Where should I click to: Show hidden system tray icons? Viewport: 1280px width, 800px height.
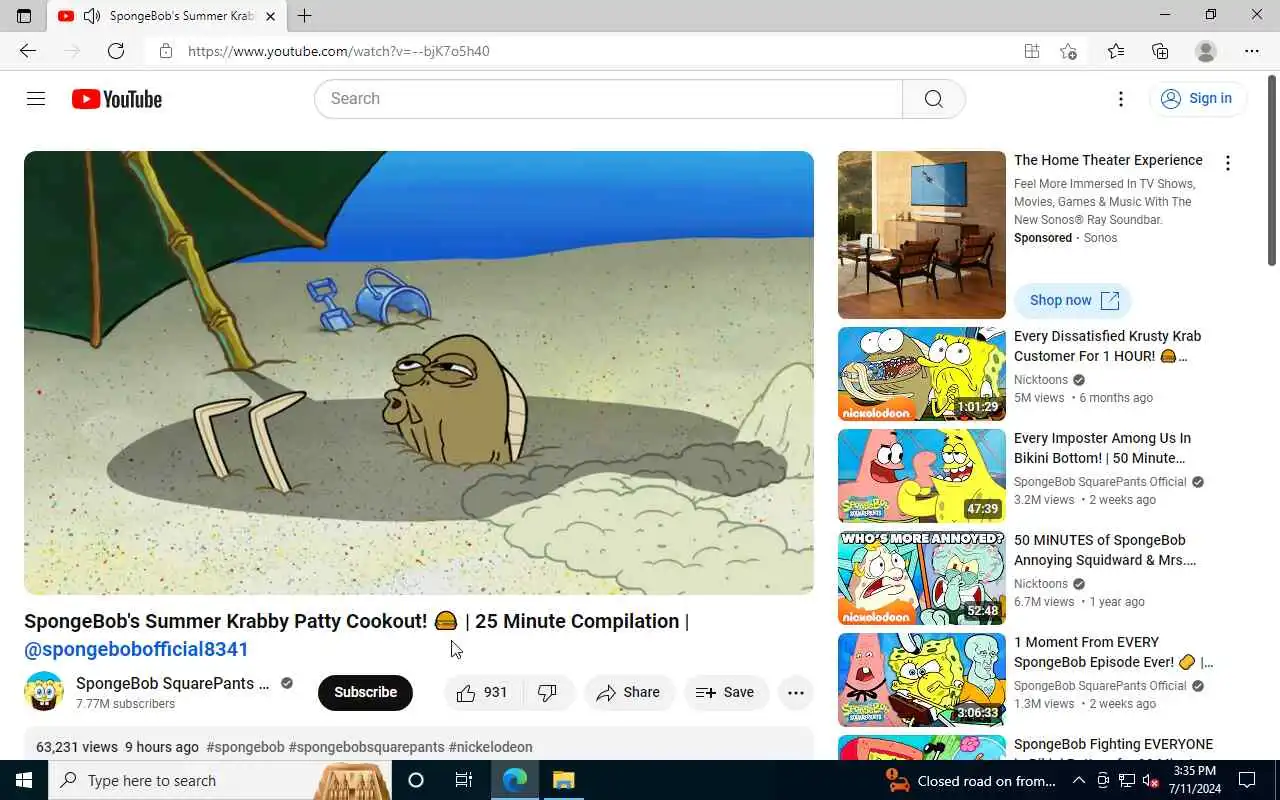click(x=1079, y=780)
